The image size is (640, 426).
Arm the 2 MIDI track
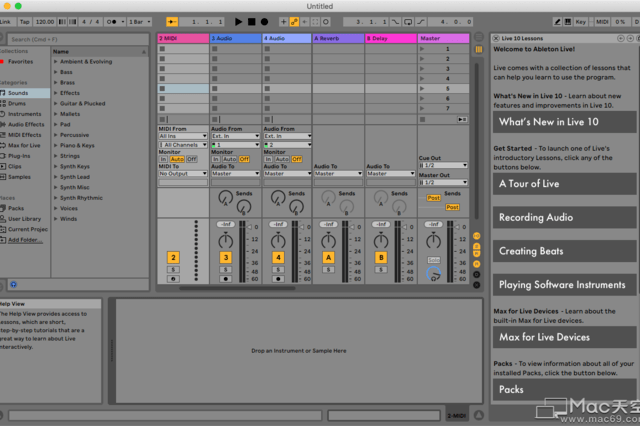[173, 279]
